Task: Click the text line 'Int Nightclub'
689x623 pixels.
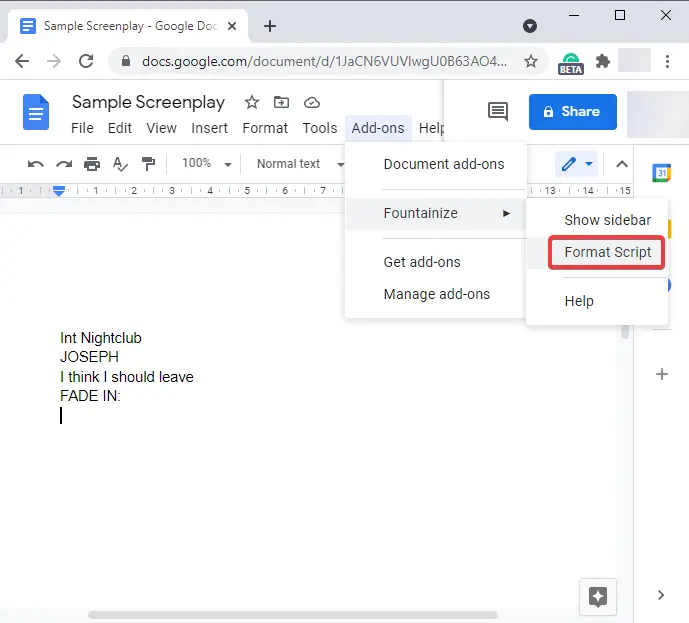Action: point(101,338)
